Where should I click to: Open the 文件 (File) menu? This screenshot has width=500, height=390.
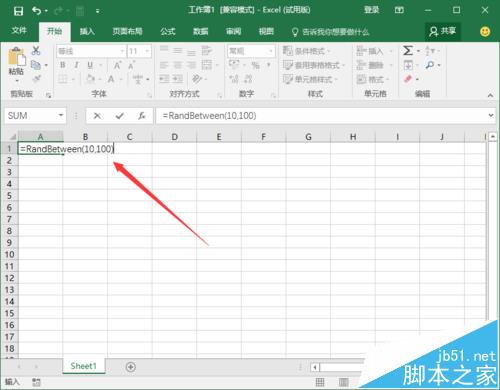click(19, 31)
